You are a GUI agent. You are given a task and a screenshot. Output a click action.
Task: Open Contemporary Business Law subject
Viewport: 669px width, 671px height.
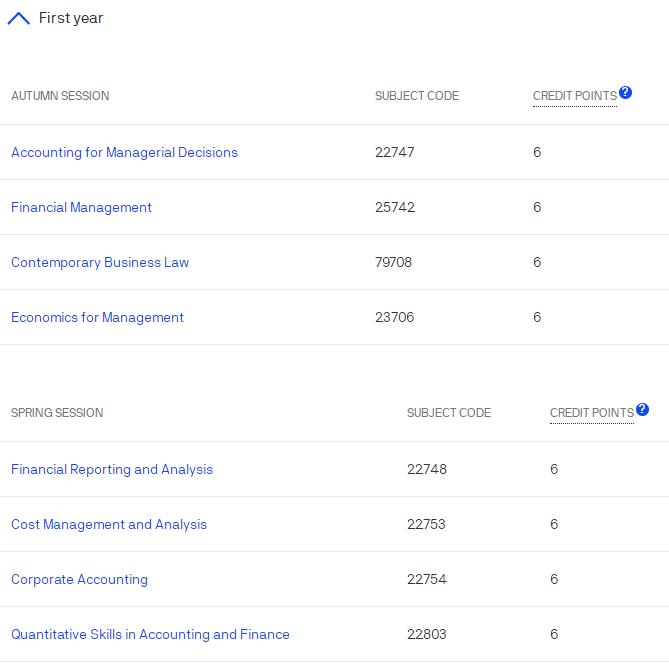point(100,262)
